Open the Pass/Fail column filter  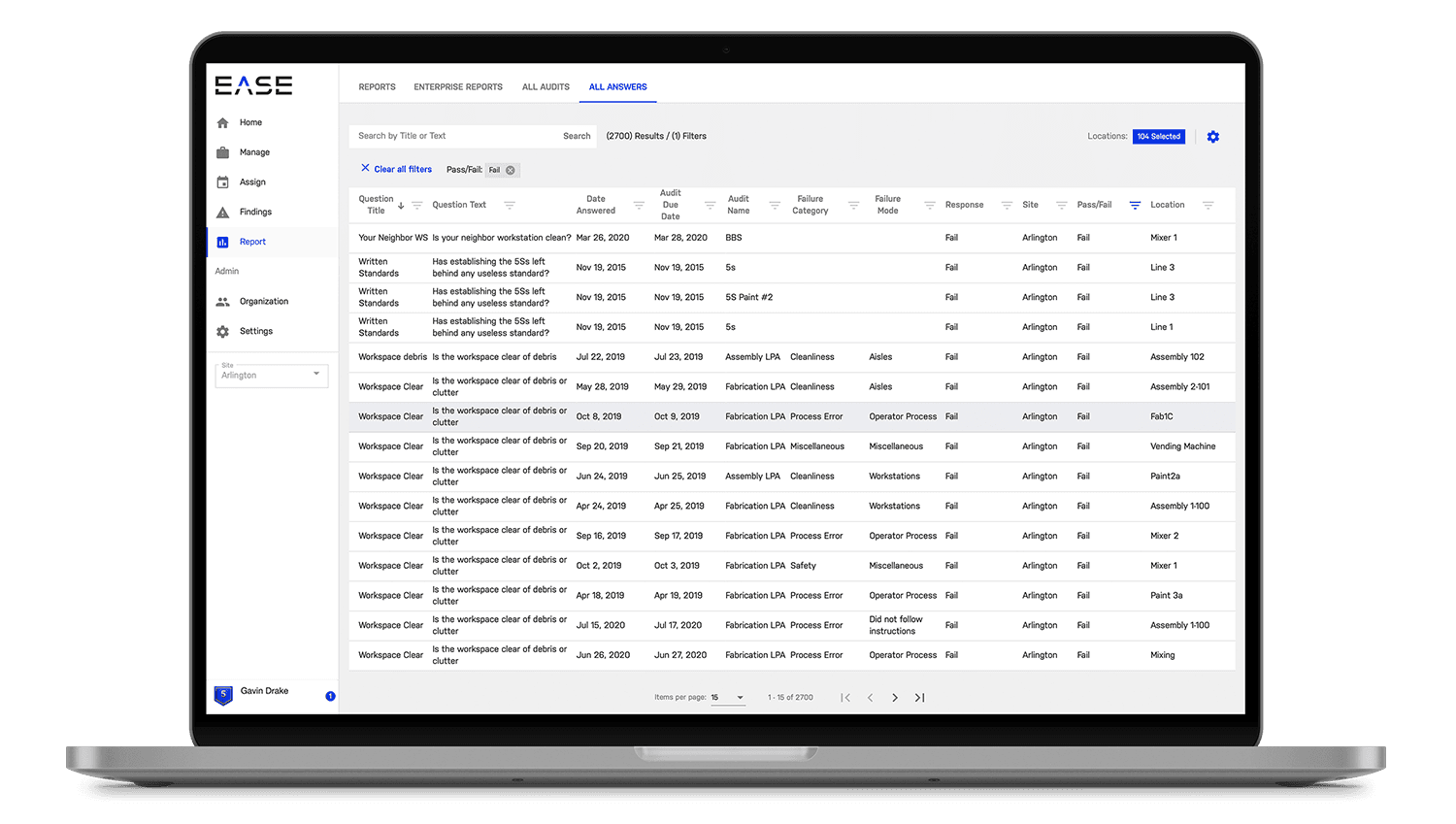(1135, 205)
